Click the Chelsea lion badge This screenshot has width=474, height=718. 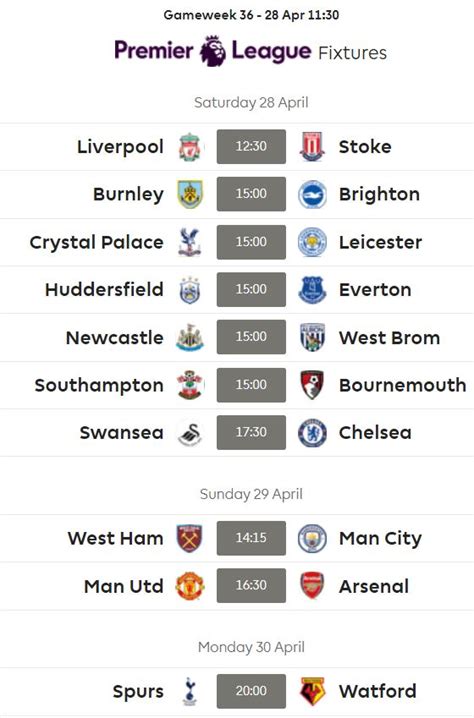[312, 433]
